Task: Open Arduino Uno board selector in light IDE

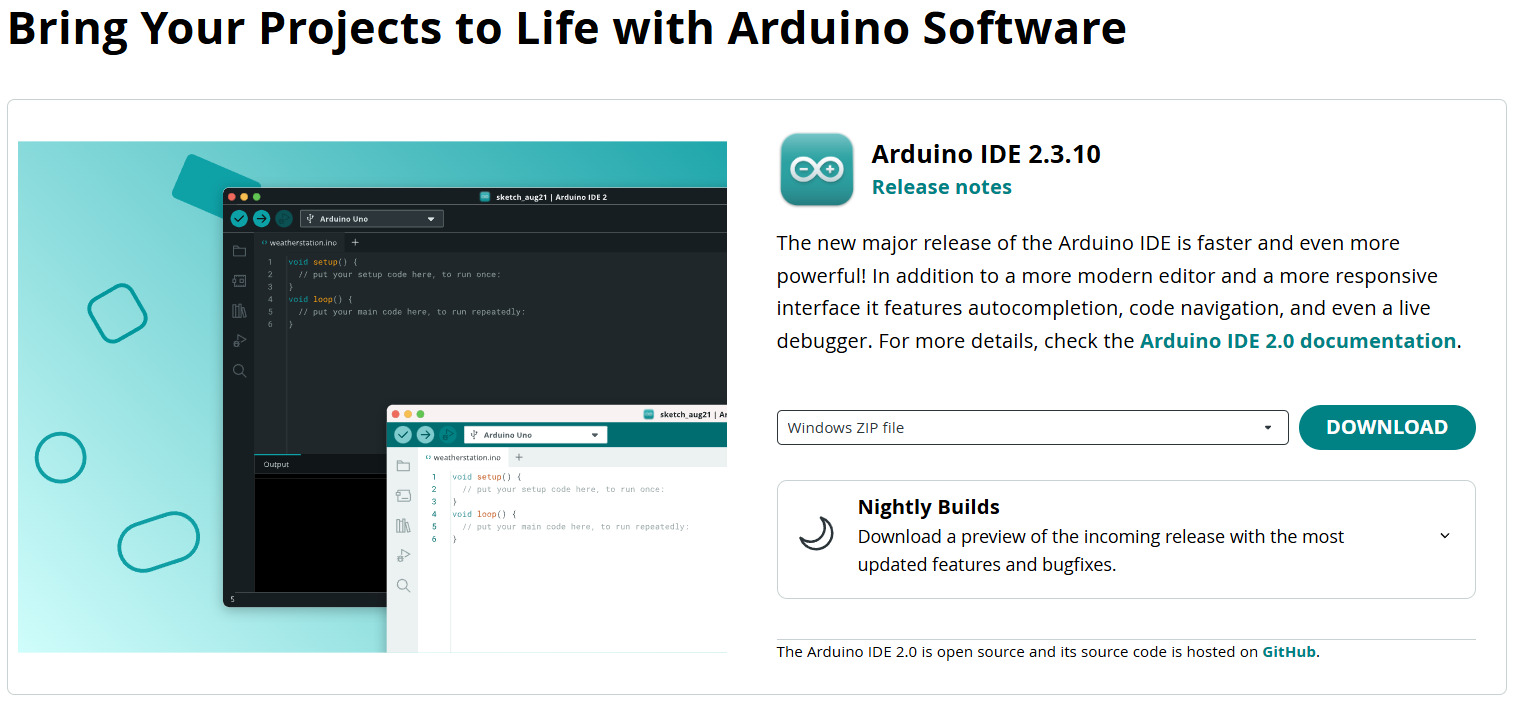Action: [x=535, y=435]
